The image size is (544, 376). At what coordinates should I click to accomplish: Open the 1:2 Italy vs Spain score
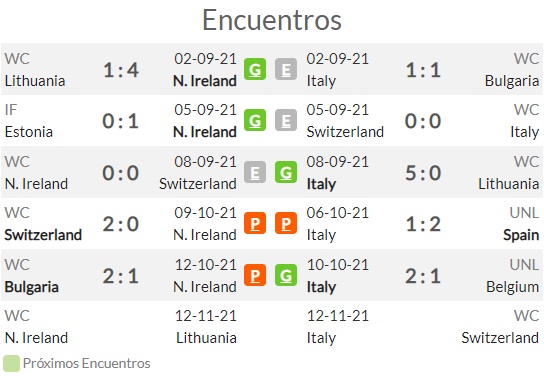tap(423, 224)
